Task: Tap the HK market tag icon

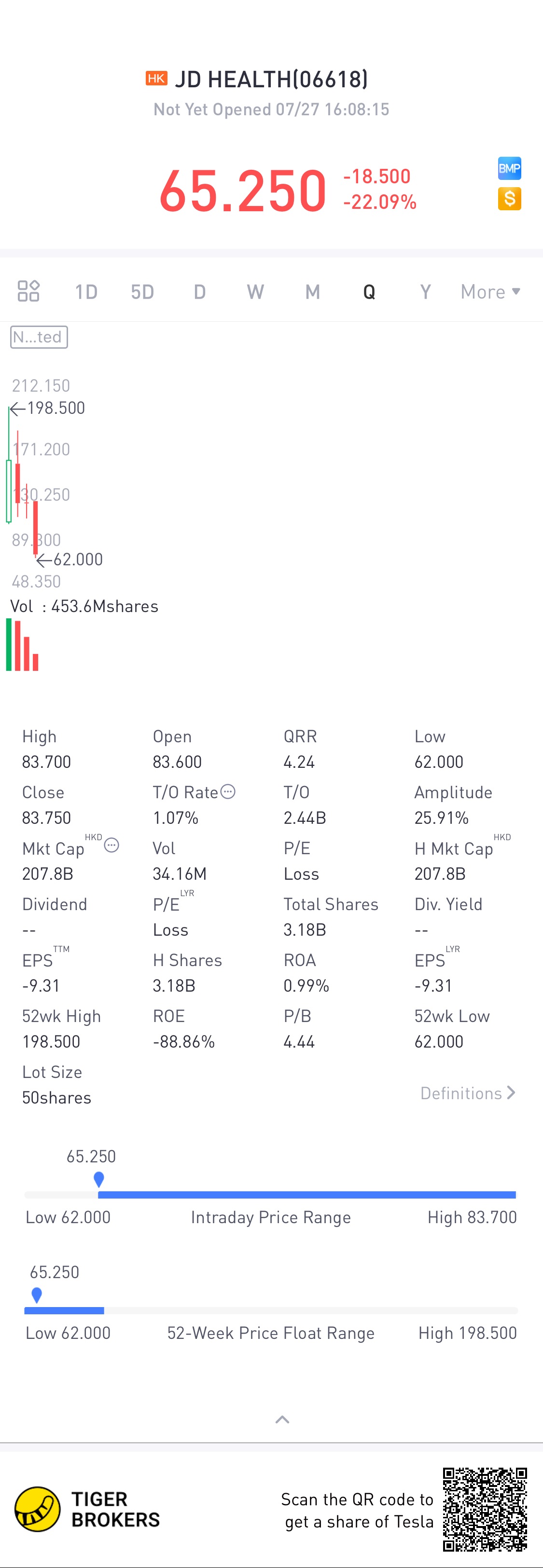Action: coord(156,79)
